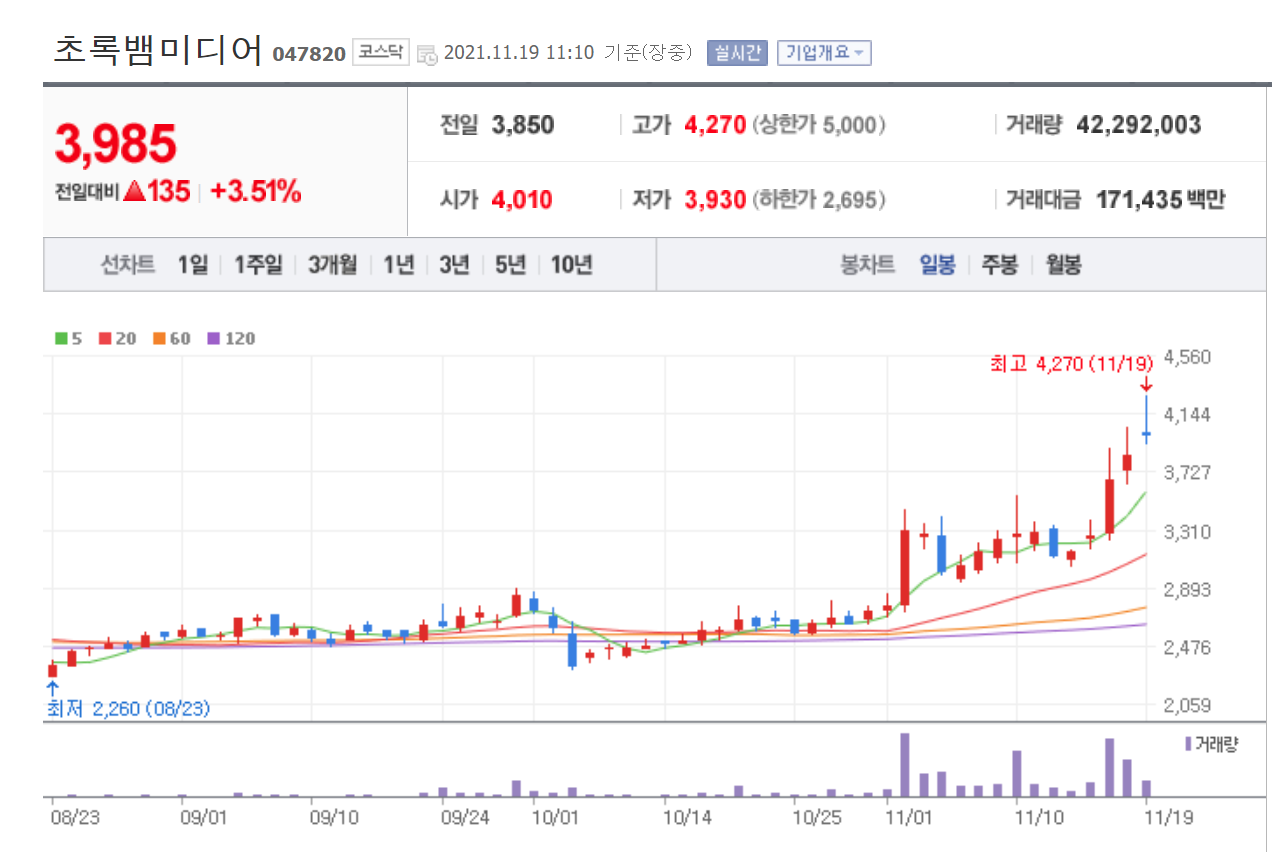Screen dimensions: 1272x852
Task: Select the 5년 line chart tab
Action: (510, 265)
